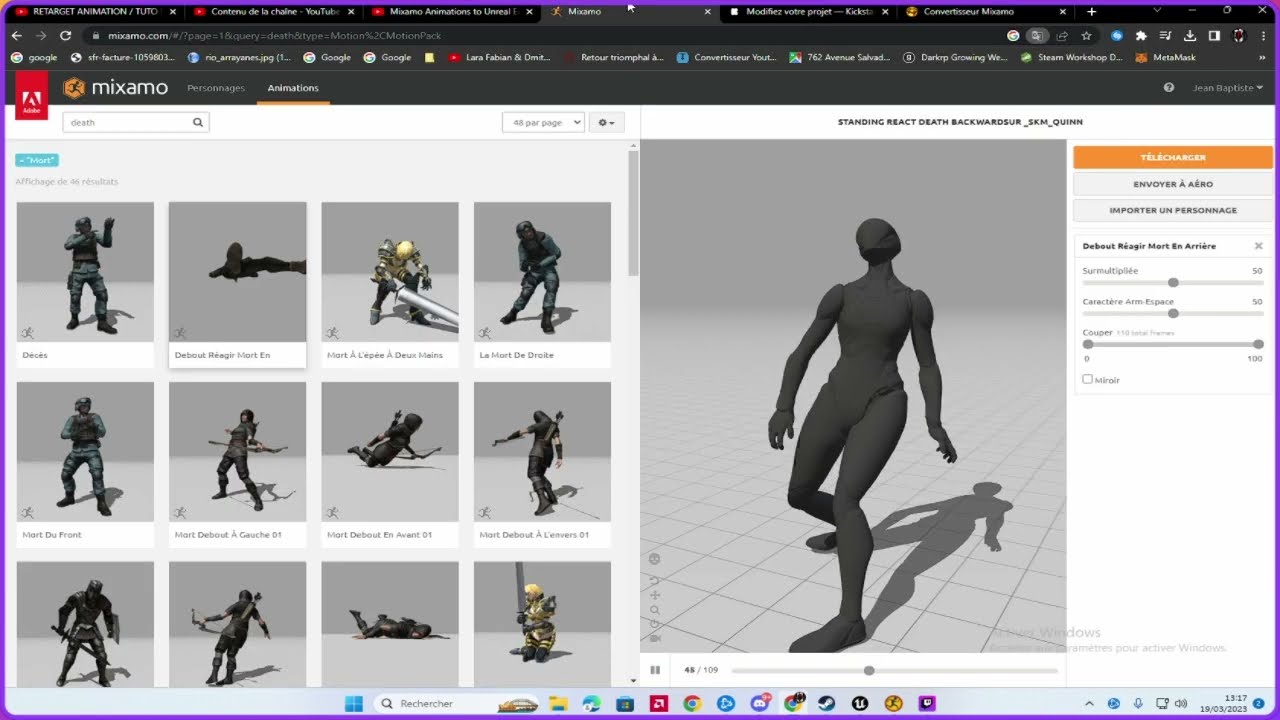The height and width of the screenshot is (720, 1280).
Task: Select Mort Du Front animation thumbnail
Action: (x=85, y=452)
